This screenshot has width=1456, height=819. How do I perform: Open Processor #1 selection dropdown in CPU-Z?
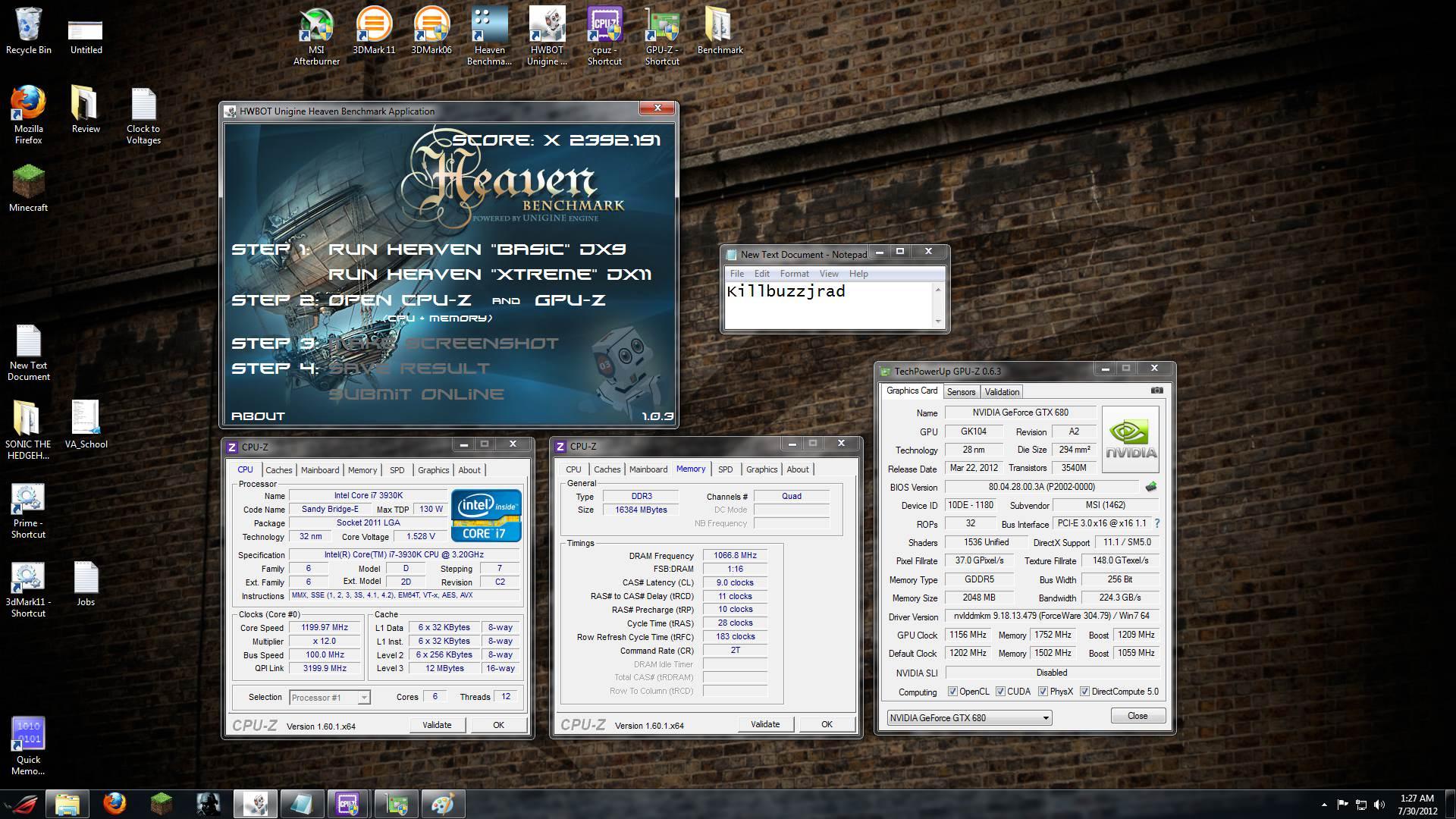tap(329, 697)
